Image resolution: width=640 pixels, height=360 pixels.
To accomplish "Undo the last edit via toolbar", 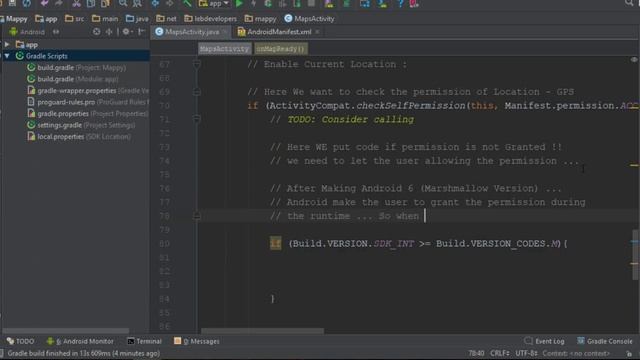I will [x=44, y=3].
